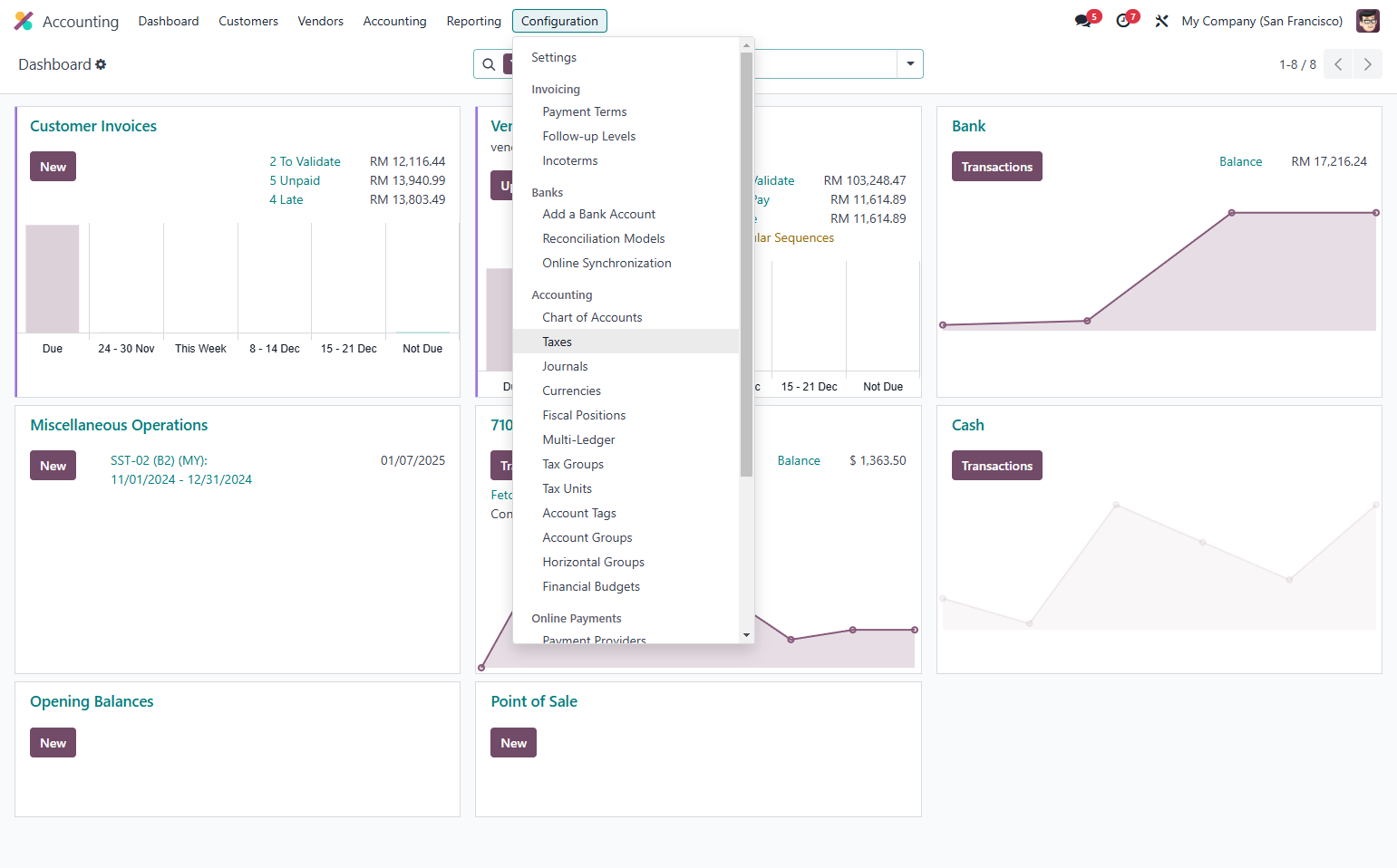The image size is (1397, 868).
Task: Open the company switcher My Company (San Francisco)
Action: [x=1262, y=21]
